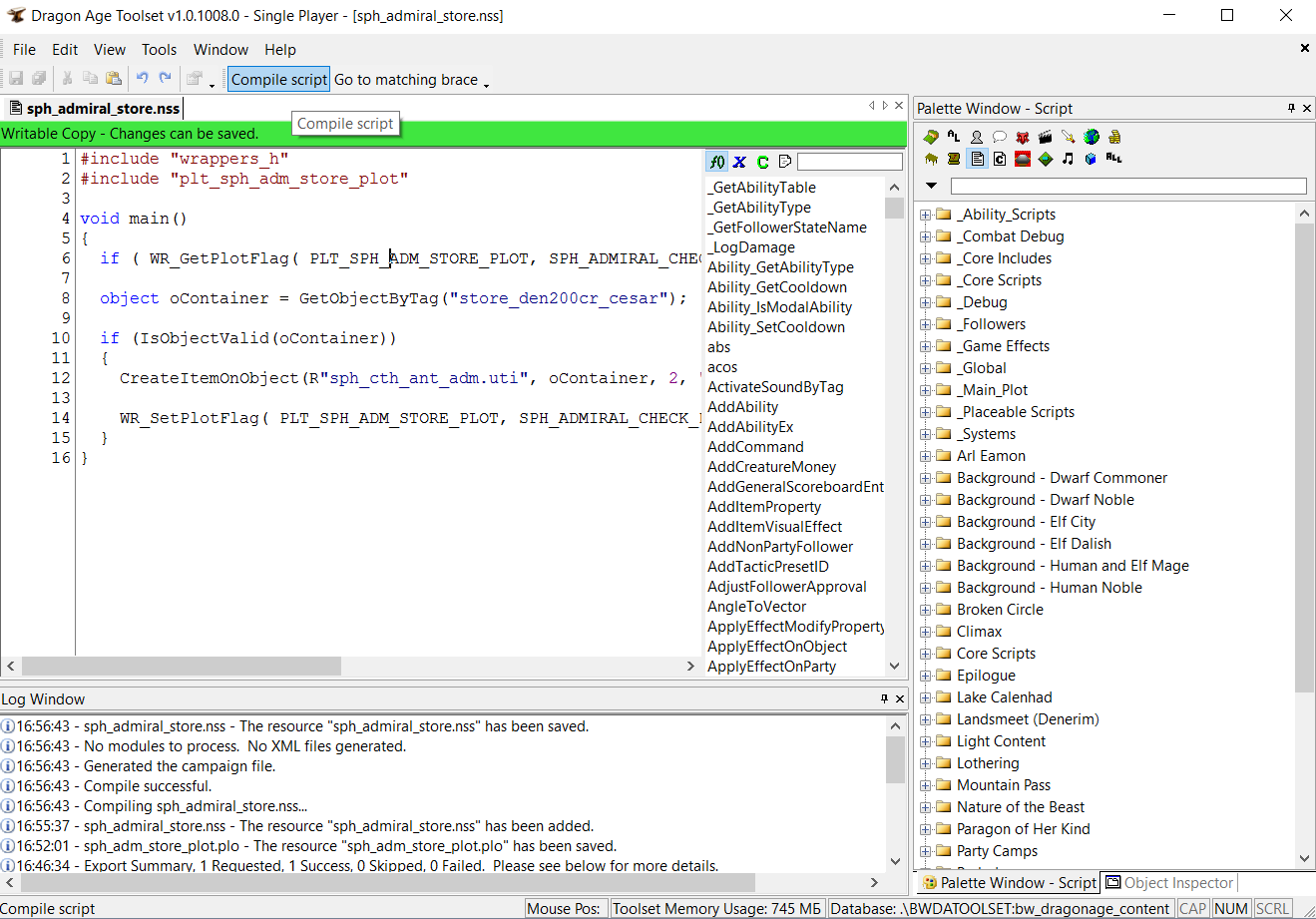1316x919 pixels.
Task: Open the Edit menu
Action: [65, 49]
